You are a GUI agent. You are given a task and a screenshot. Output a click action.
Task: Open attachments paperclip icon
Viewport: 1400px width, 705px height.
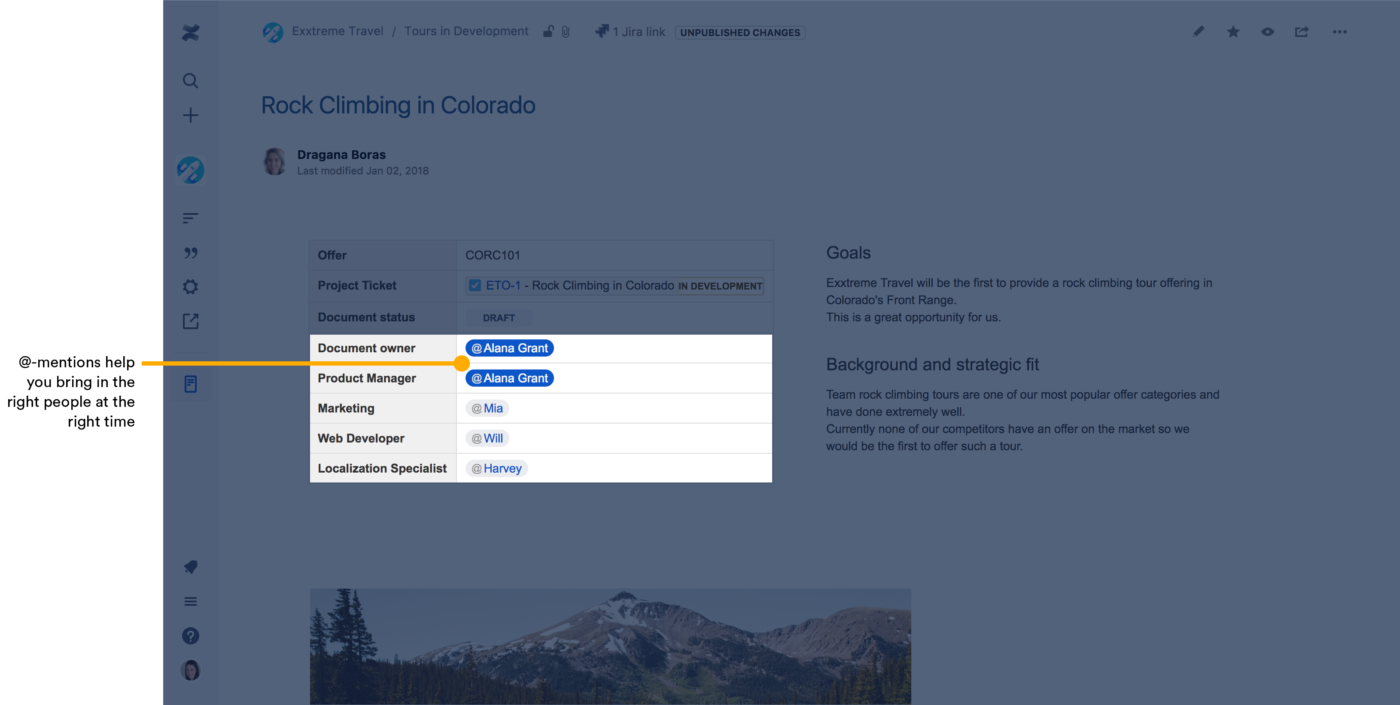point(565,32)
